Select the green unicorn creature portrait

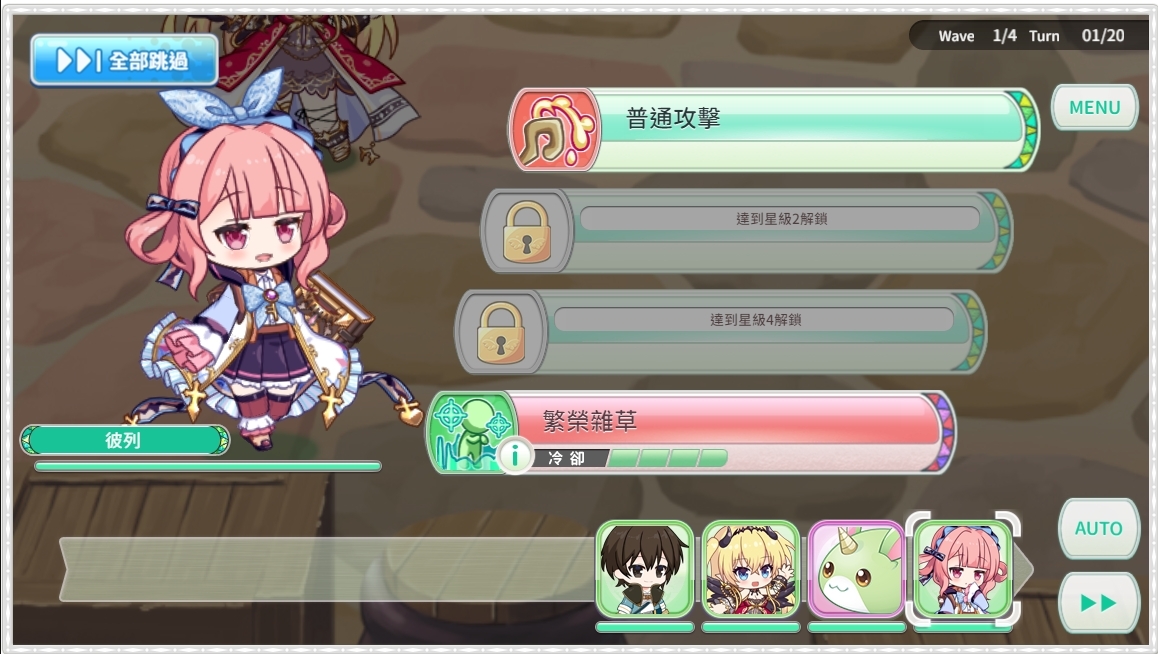pos(857,569)
